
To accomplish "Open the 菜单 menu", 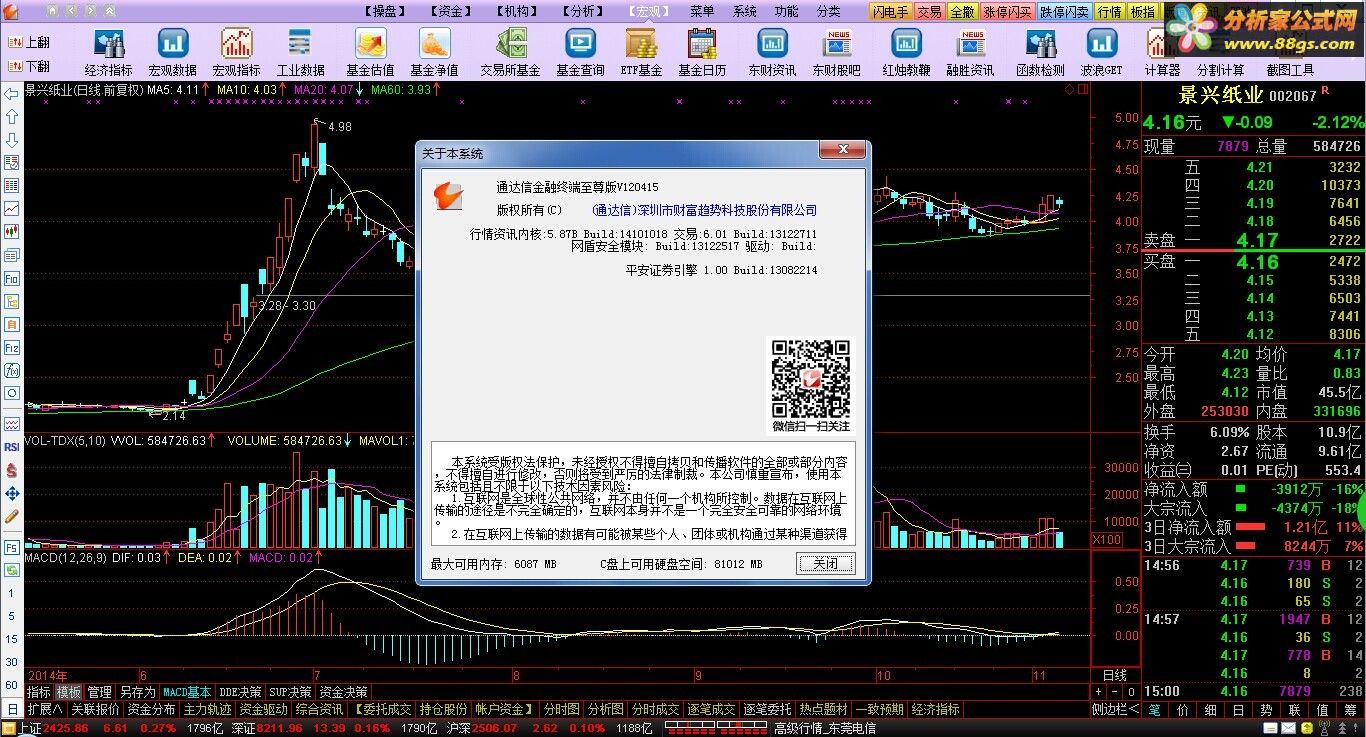I will pos(702,11).
